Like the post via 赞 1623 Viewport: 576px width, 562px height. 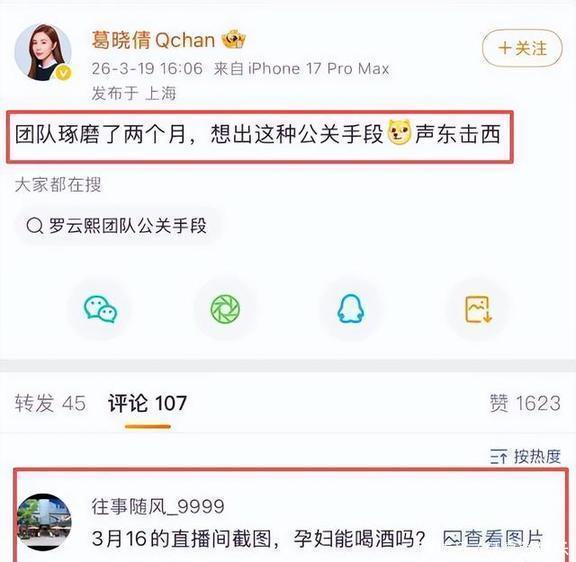[x=525, y=403]
